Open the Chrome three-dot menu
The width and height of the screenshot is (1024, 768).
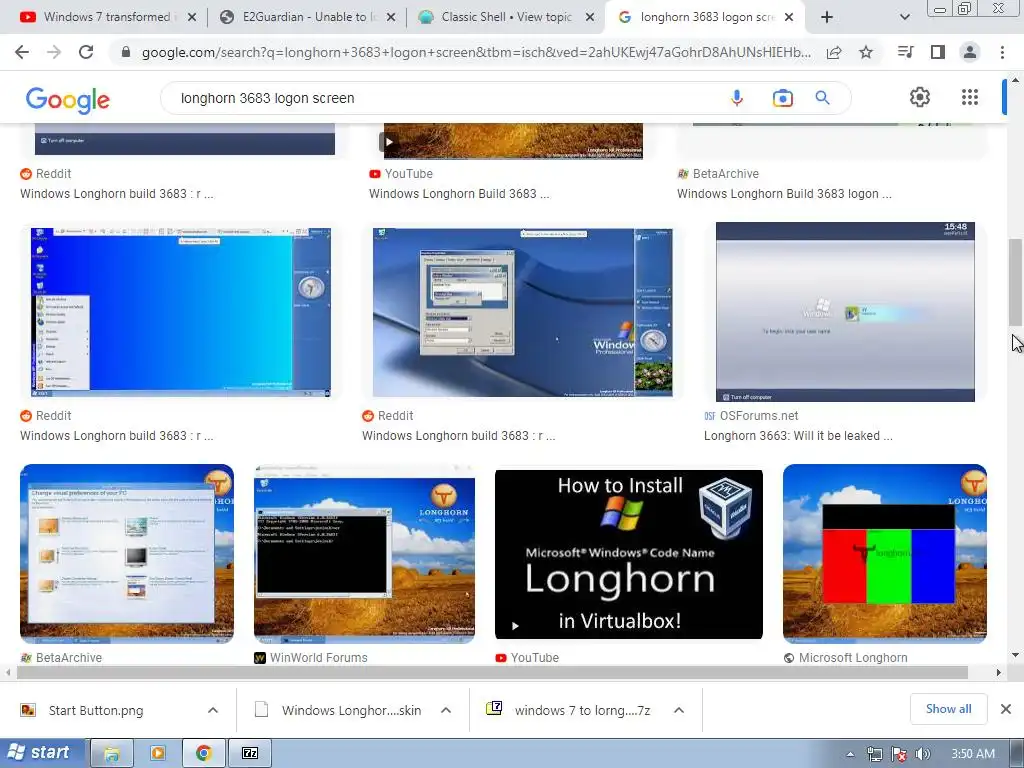[1002, 52]
